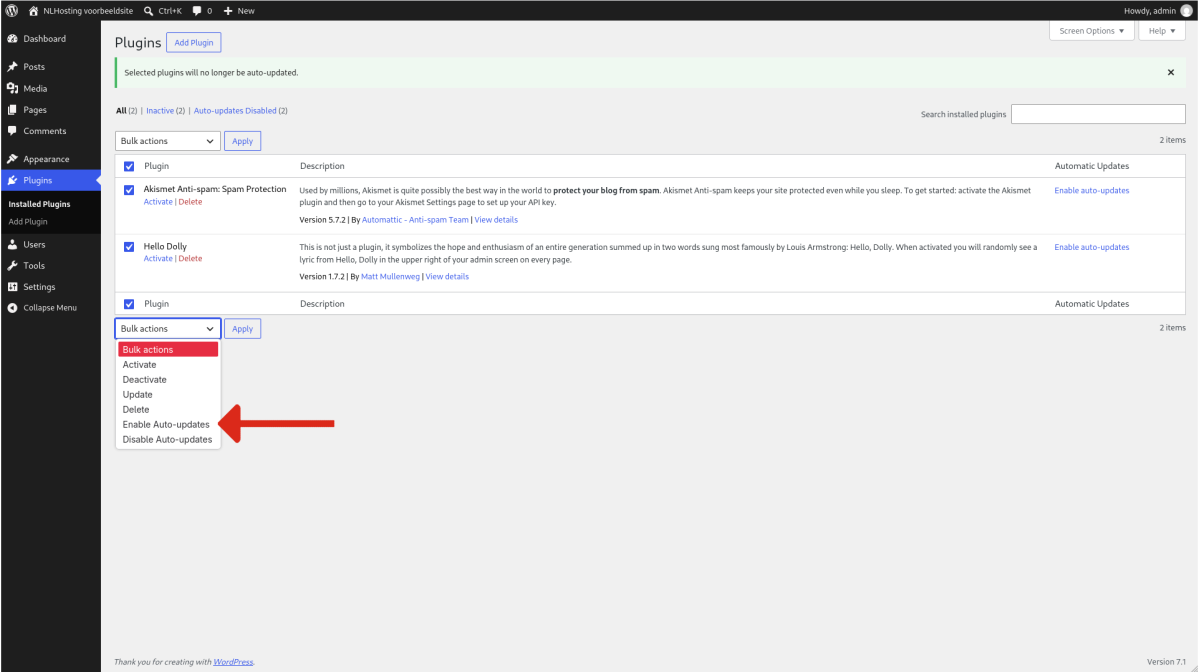Click the Plugins plug icon in sidebar
The width and height of the screenshot is (1202, 672).
12,180
